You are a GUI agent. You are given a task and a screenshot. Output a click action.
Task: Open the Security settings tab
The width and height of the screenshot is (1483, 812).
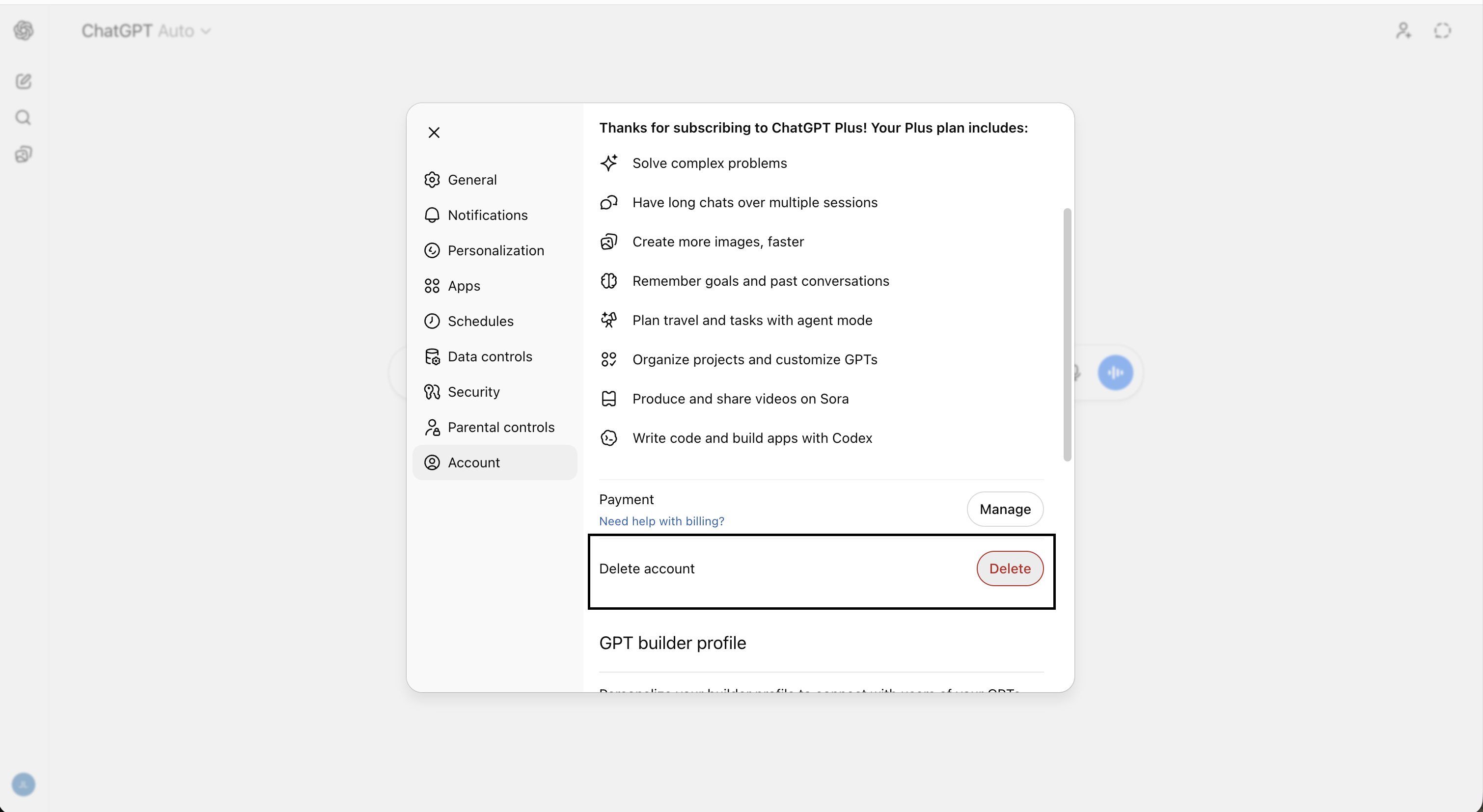(x=473, y=392)
